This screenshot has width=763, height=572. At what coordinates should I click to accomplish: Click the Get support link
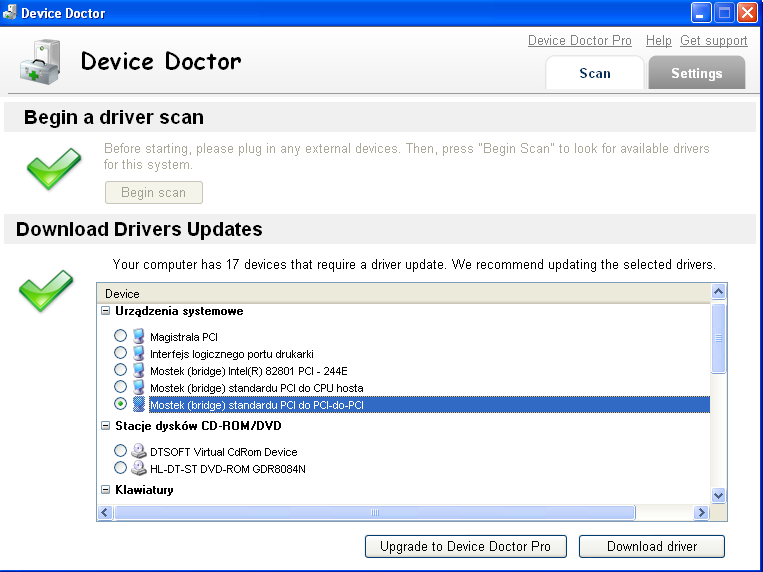click(x=713, y=40)
